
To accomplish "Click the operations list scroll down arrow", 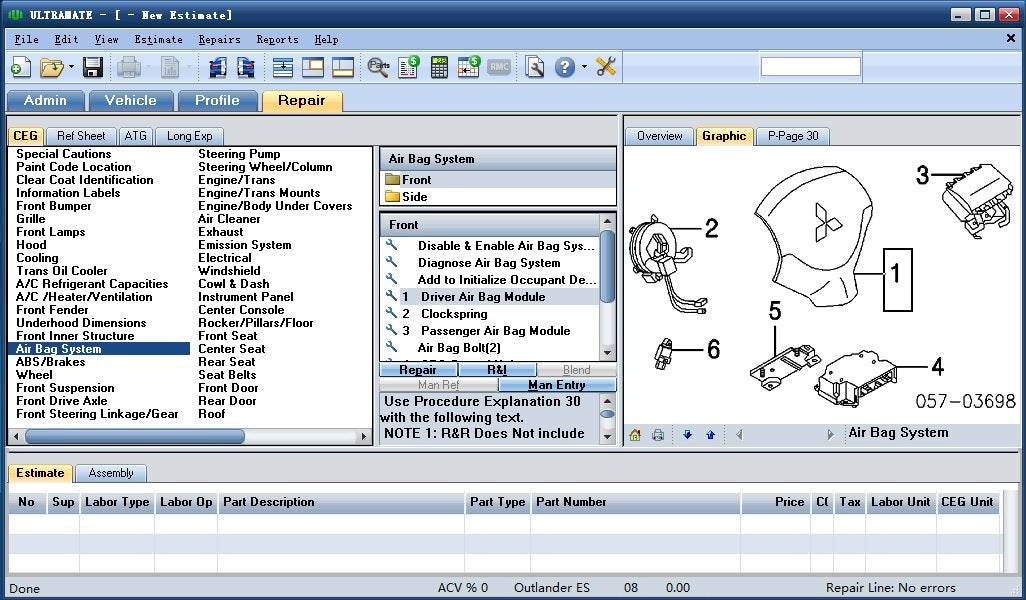I will (608, 353).
